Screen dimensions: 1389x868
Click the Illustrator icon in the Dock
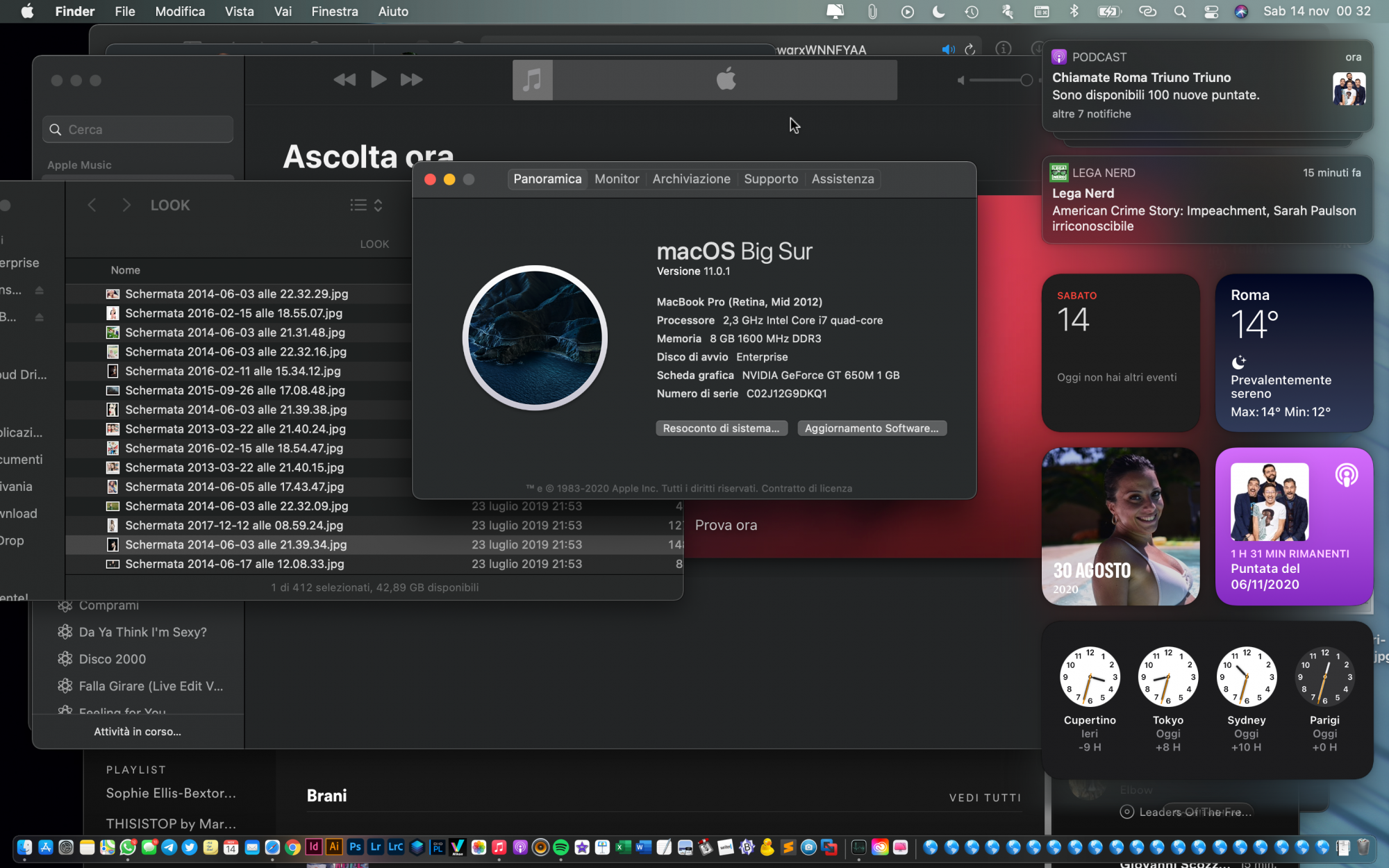click(334, 846)
